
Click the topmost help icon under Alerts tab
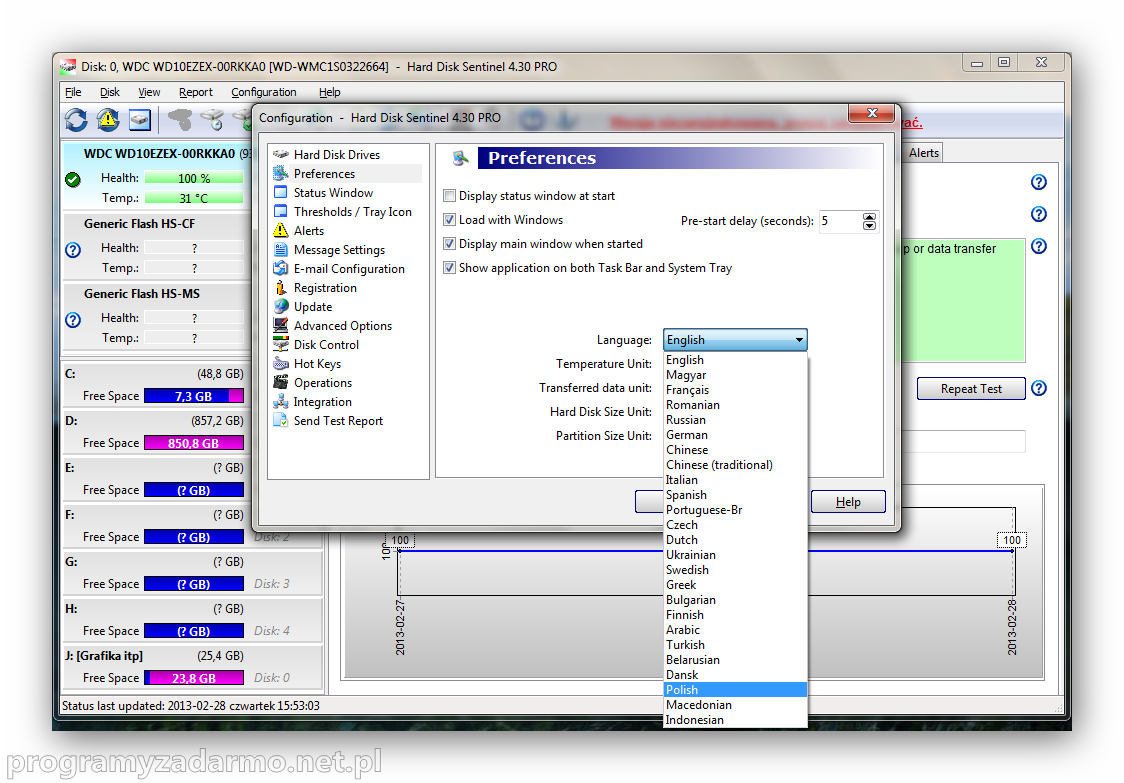click(x=1039, y=182)
